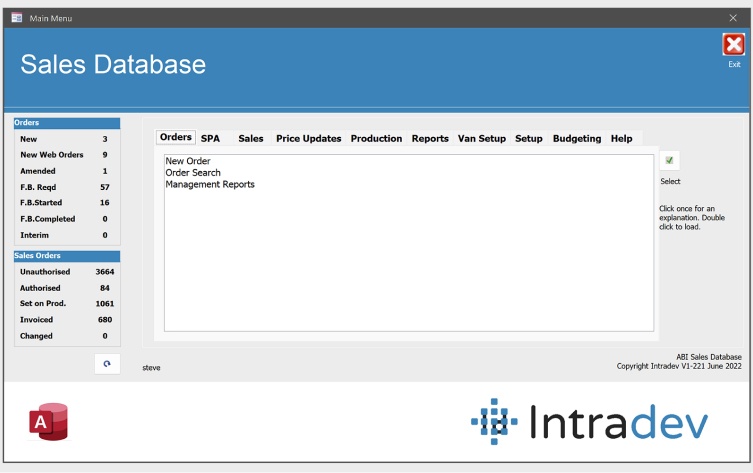Click the Microsoft Access logo icon
Image resolution: width=753 pixels, height=473 pixels.
pyautogui.click(x=48, y=422)
